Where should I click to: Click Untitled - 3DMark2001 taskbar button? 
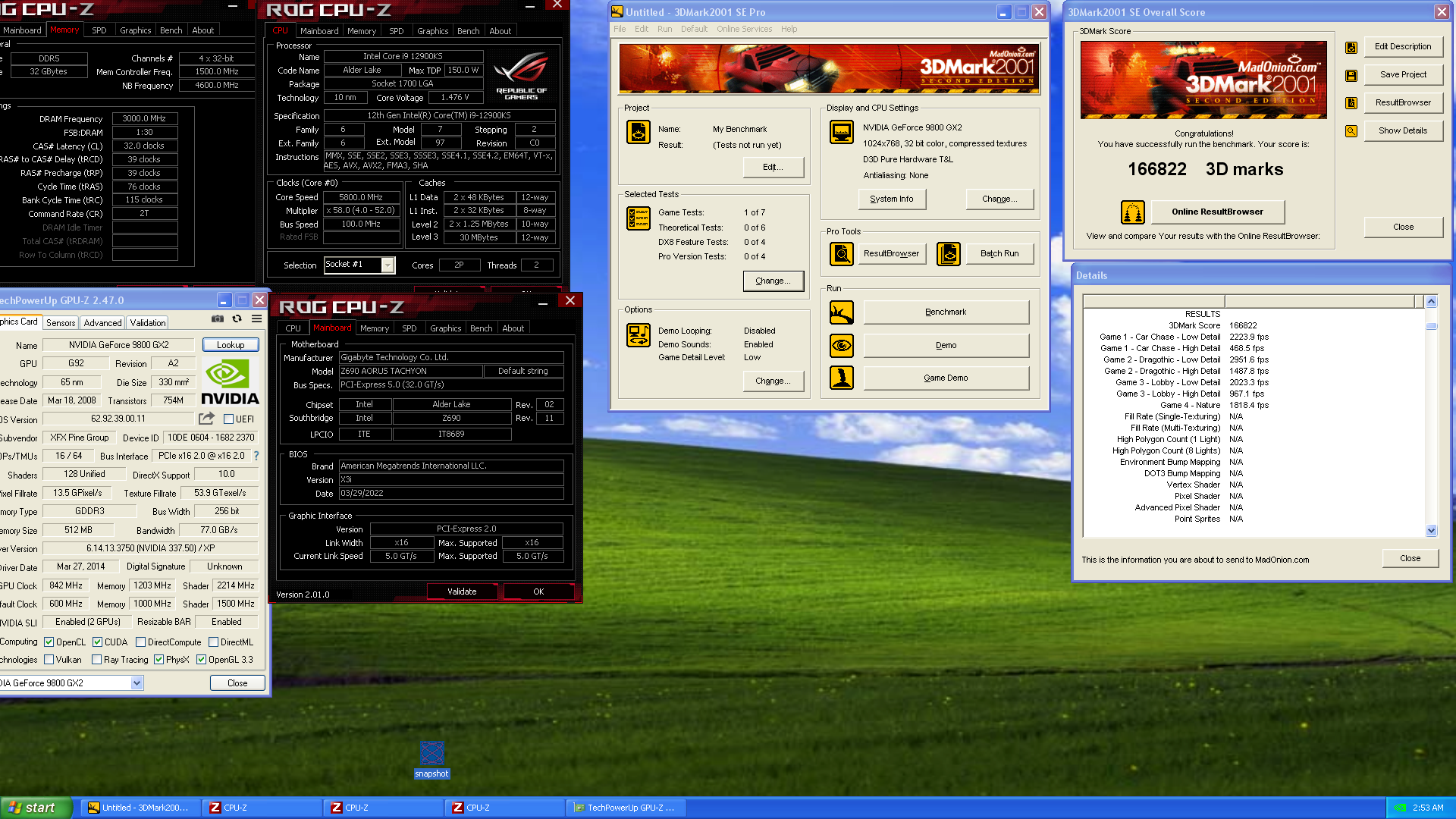(x=140, y=808)
